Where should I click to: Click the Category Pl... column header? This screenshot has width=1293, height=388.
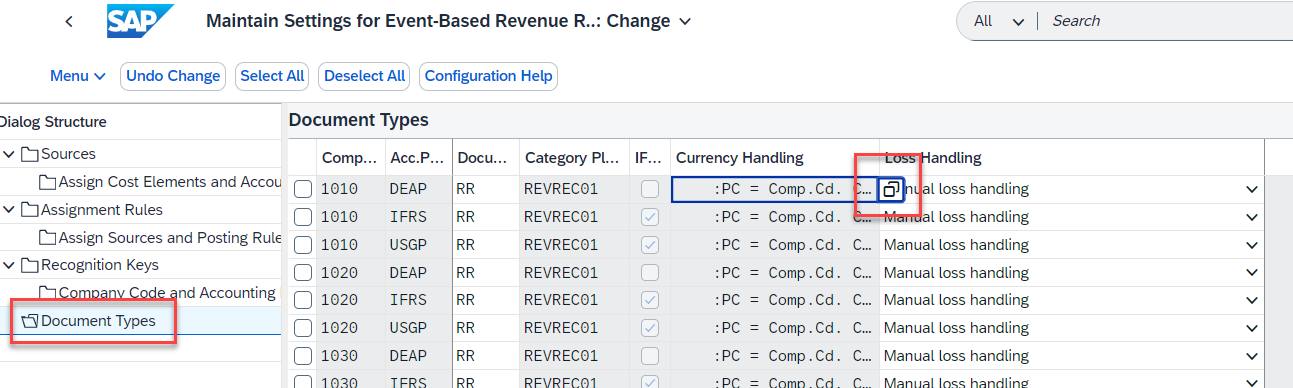(x=574, y=157)
